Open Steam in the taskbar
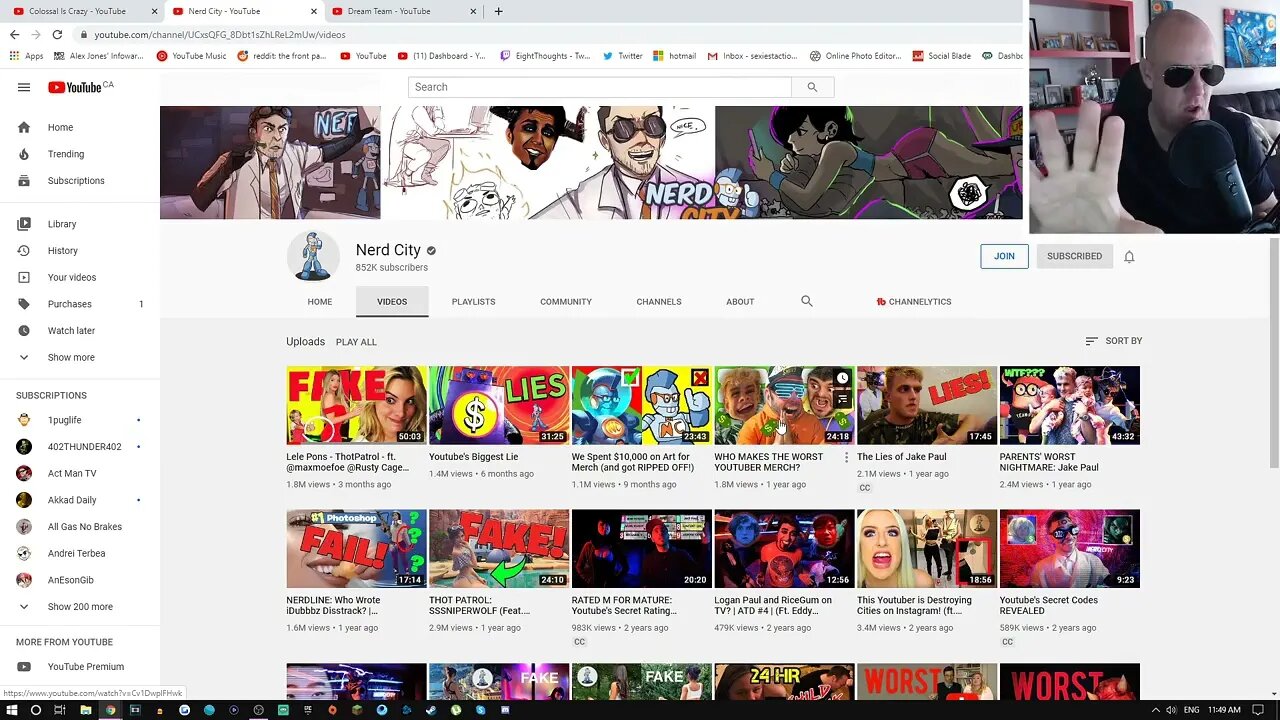Viewport: 1280px width, 720px height. (x=431, y=710)
